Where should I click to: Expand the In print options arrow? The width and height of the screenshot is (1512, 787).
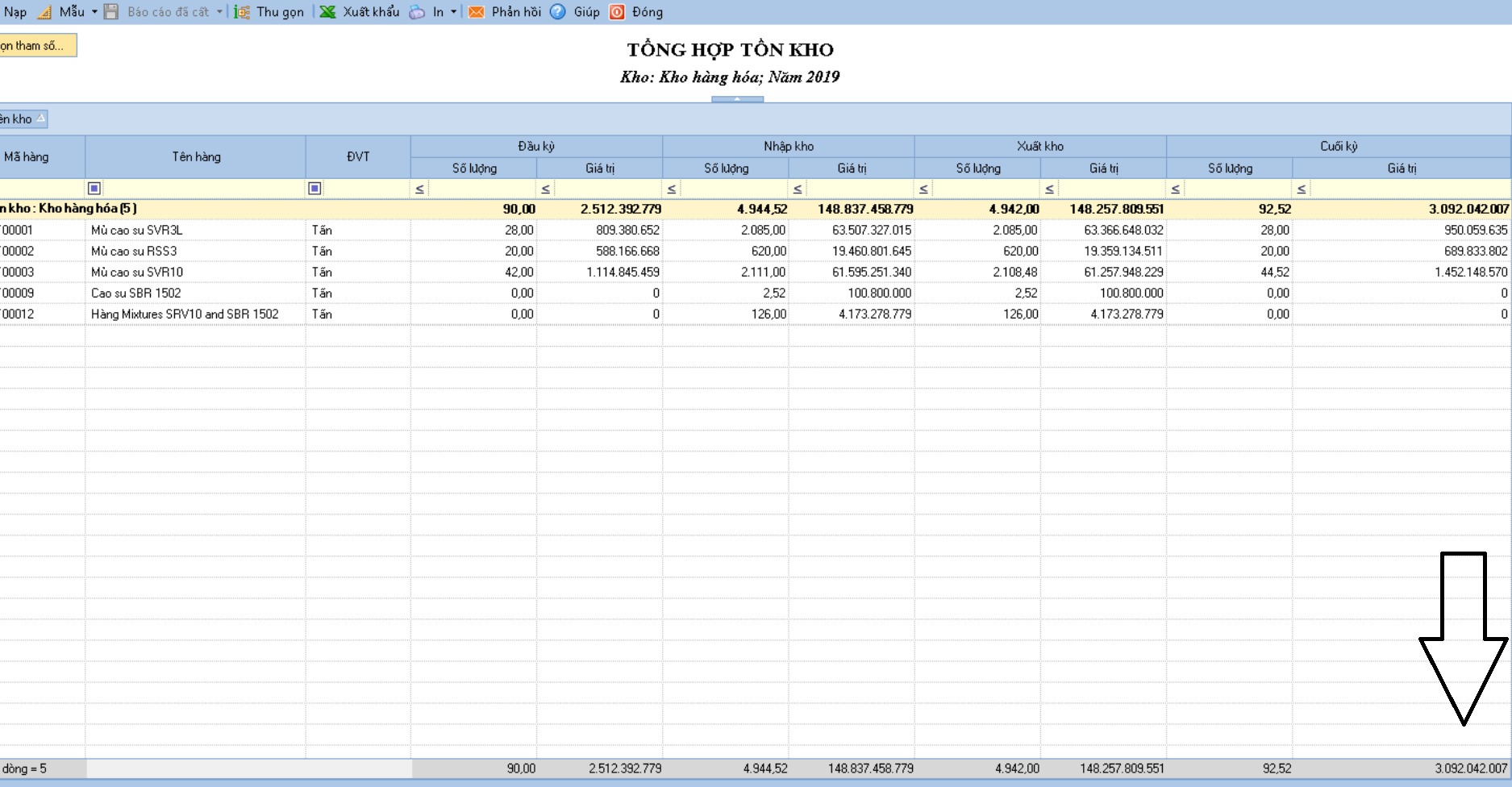[x=453, y=12]
